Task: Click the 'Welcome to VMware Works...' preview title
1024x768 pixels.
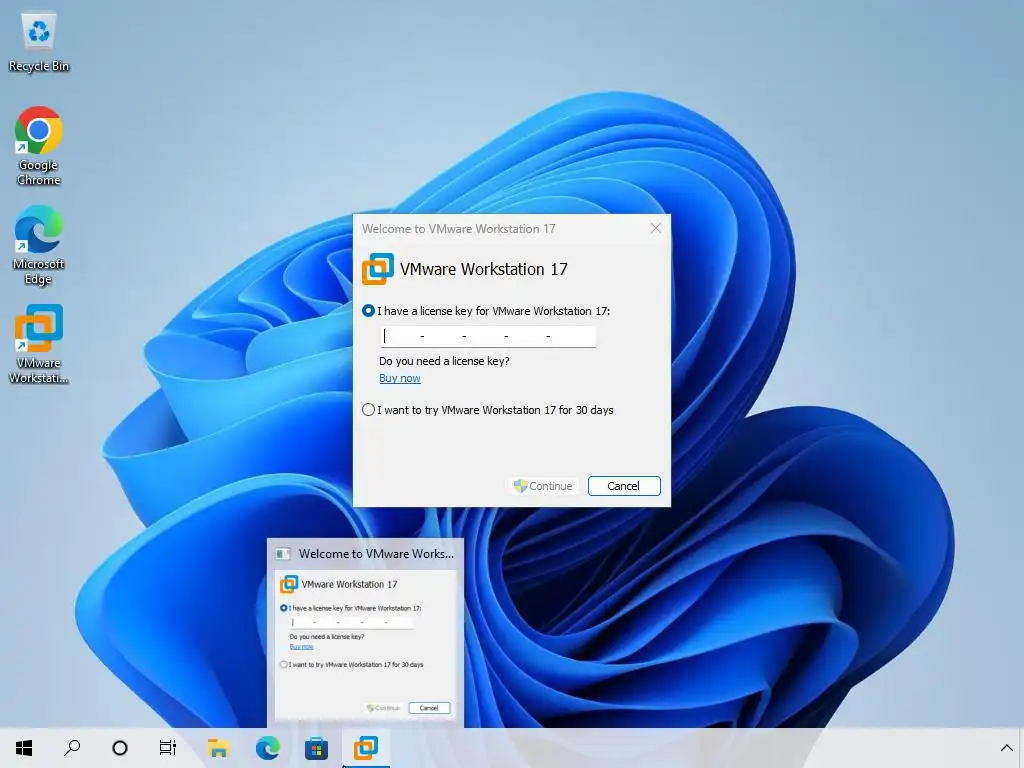Action: 376,554
